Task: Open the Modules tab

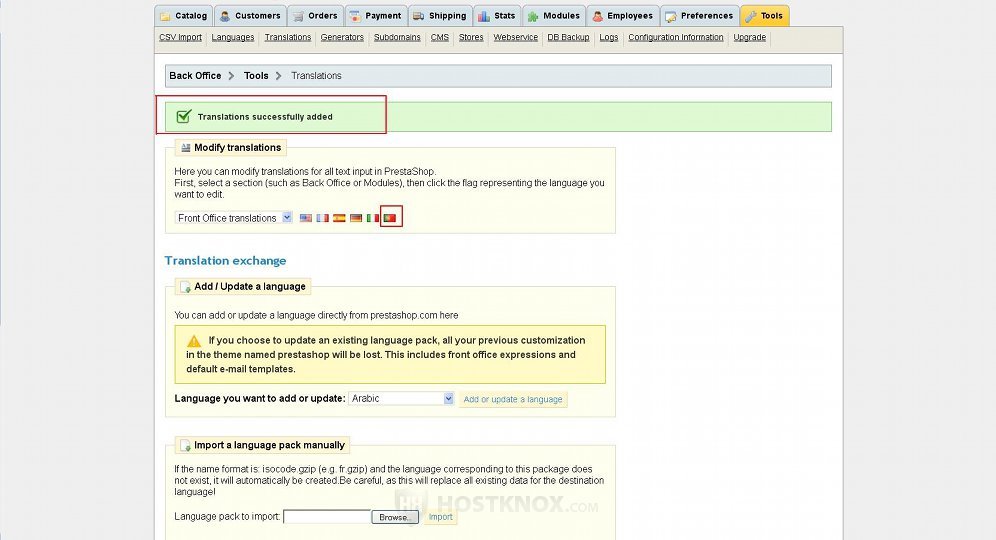Action: [553, 16]
